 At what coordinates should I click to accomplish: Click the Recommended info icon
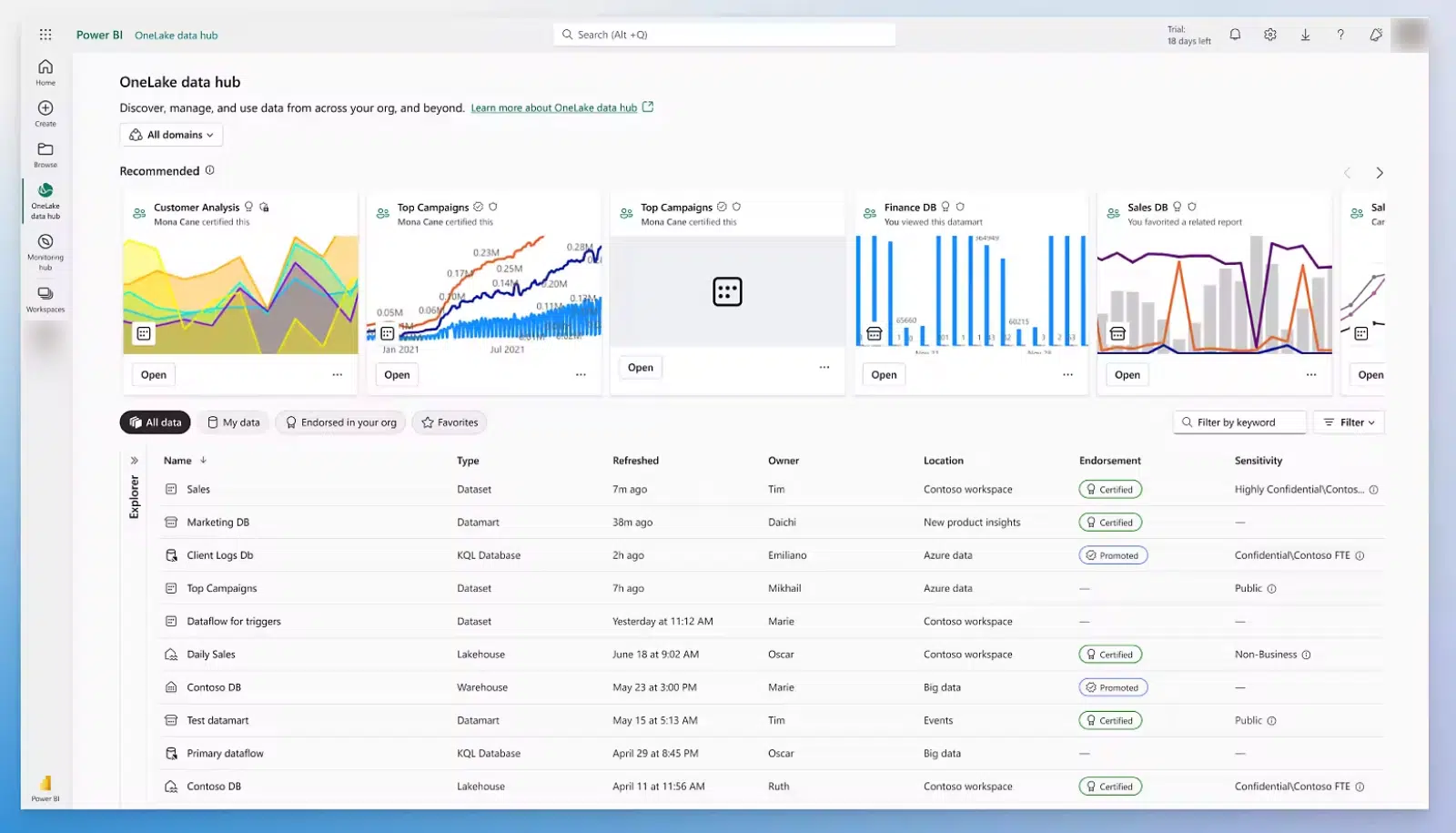pos(209,170)
